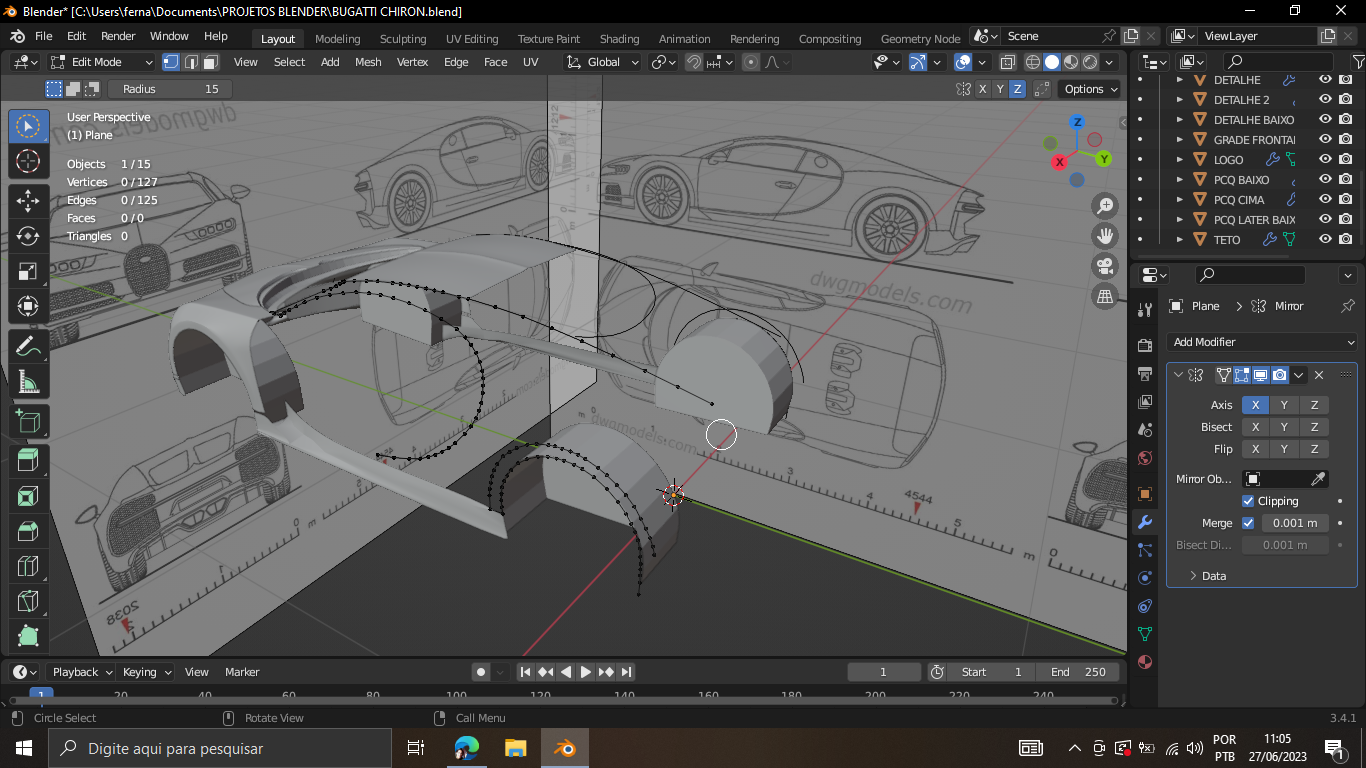Screen dimensions: 1366x768
Task: Select the Rotate tool
Action: (x=28, y=236)
